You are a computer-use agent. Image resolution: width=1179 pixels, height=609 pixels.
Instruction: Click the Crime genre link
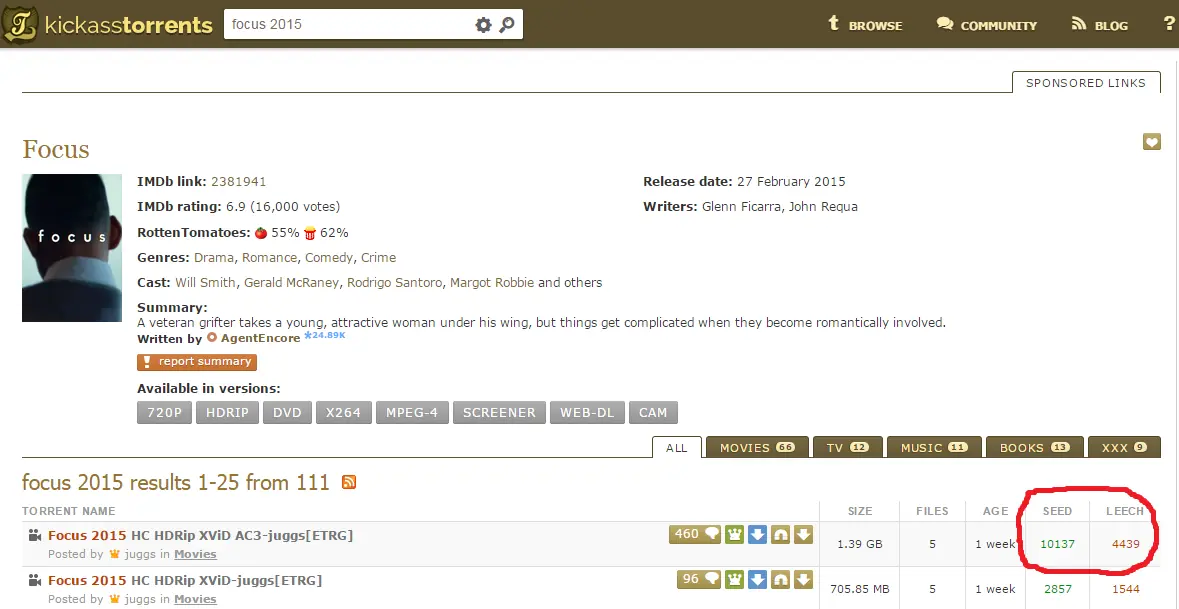click(378, 258)
